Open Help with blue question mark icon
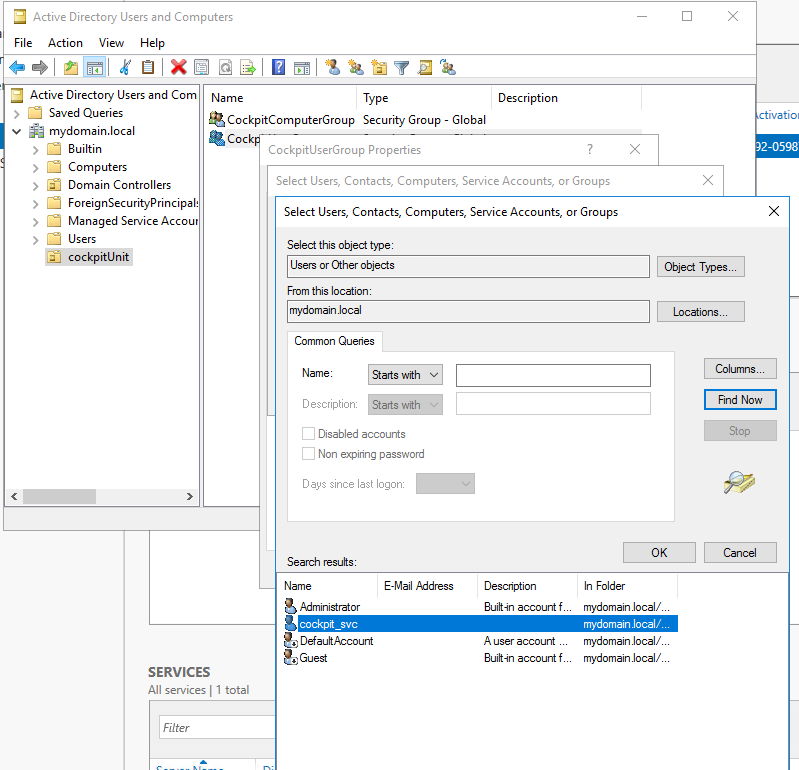The height and width of the screenshot is (770, 799). [x=278, y=67]
